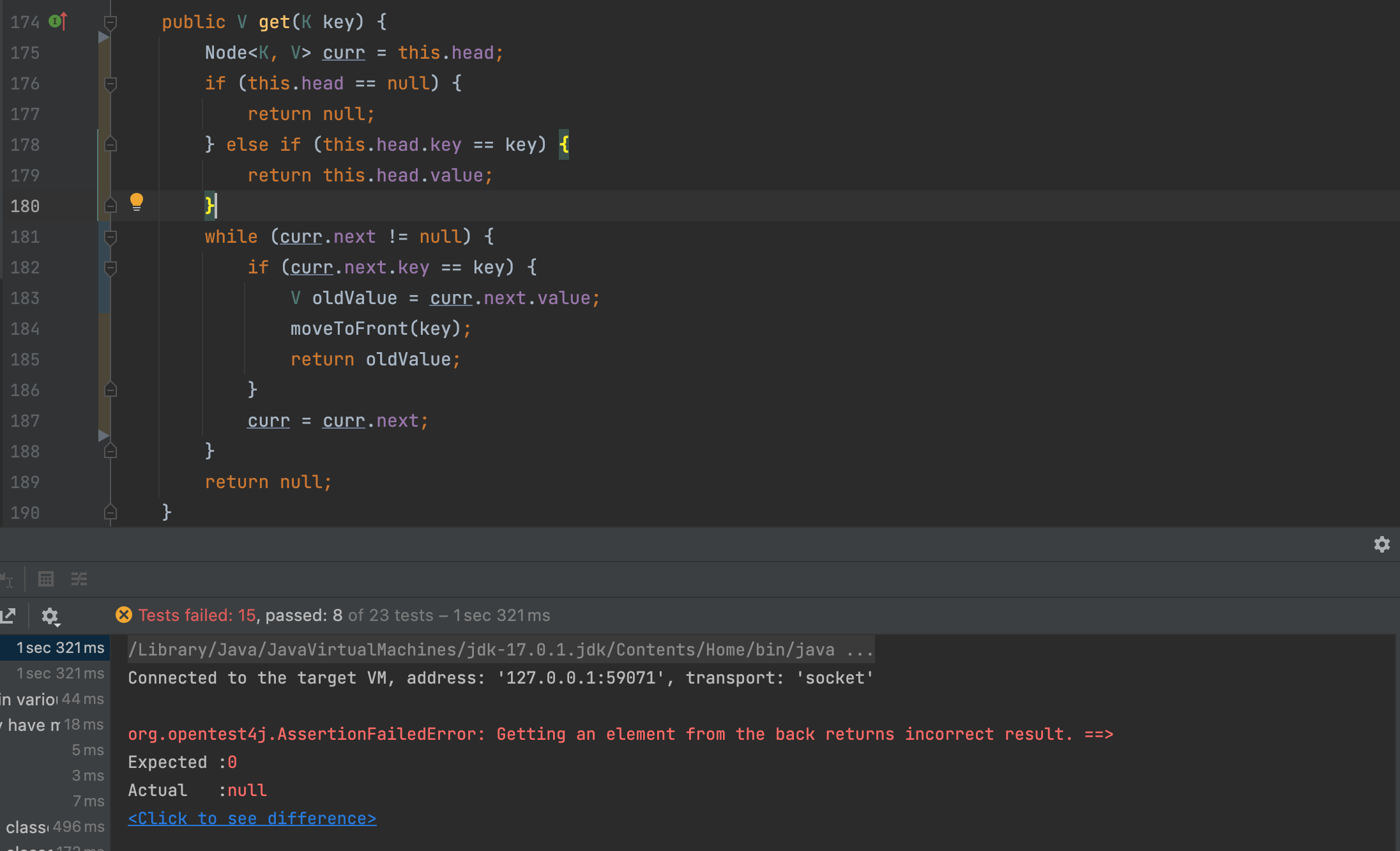Set a breakpoint on line number 184

tap(26, 329)
